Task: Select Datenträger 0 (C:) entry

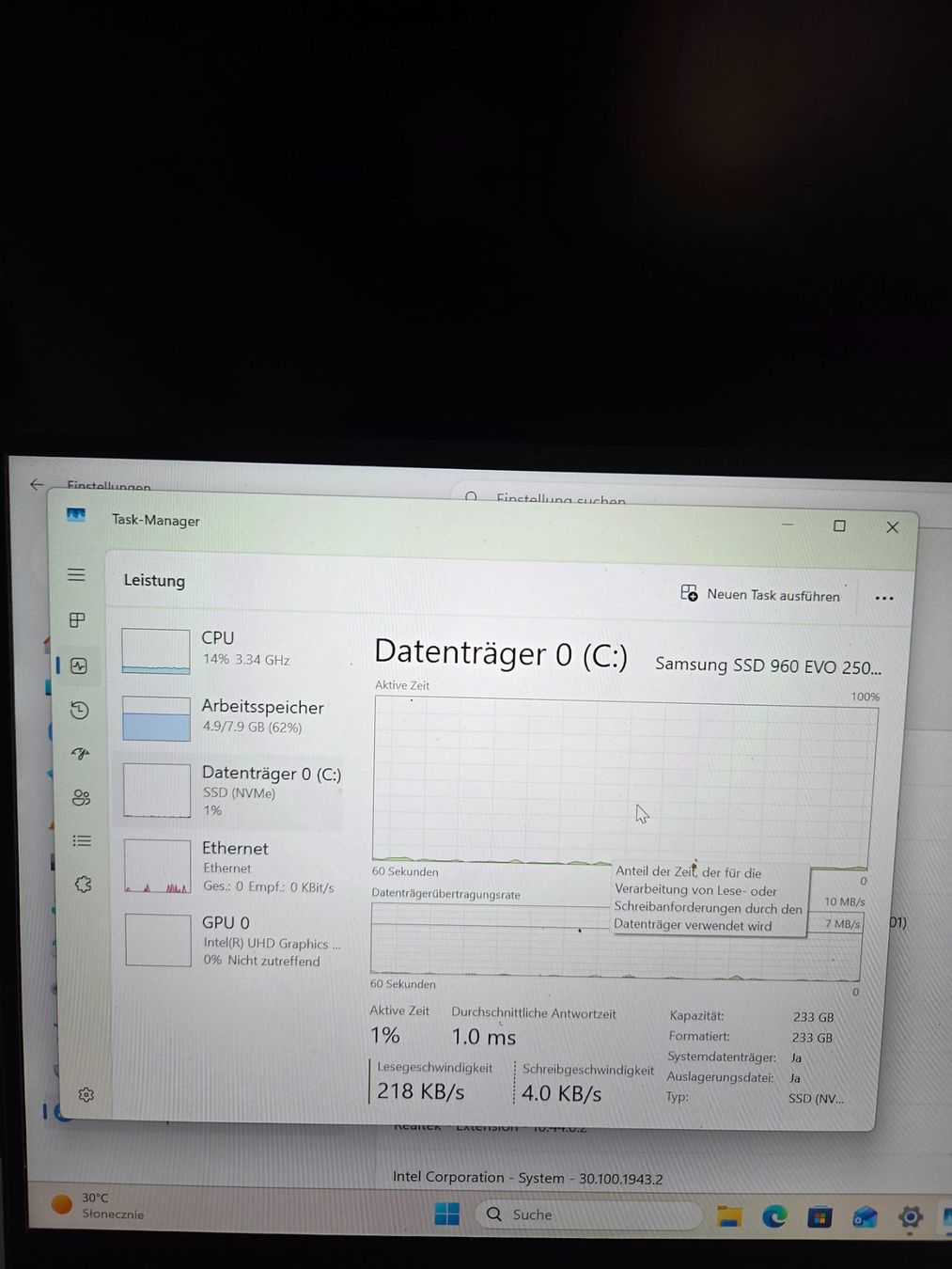Action: tap(231, 791)
